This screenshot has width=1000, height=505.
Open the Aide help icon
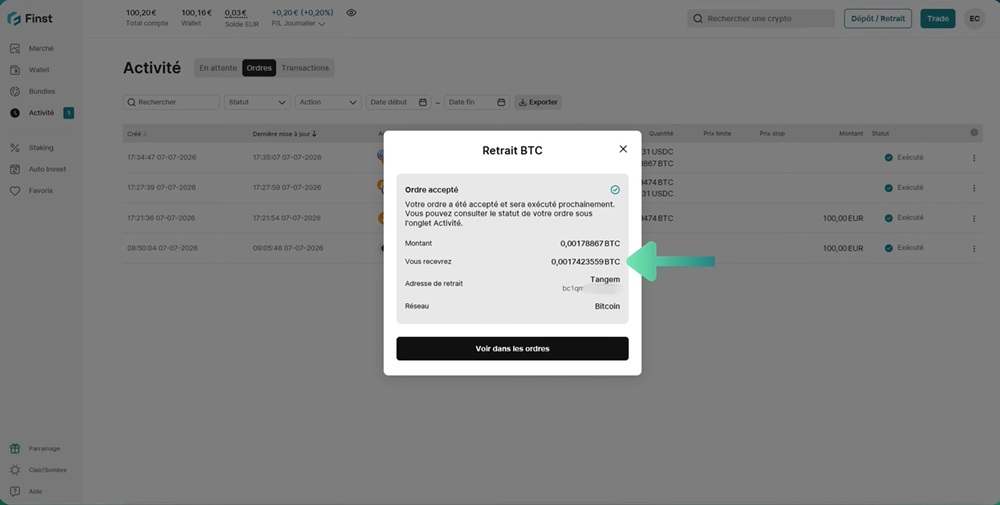15,492
